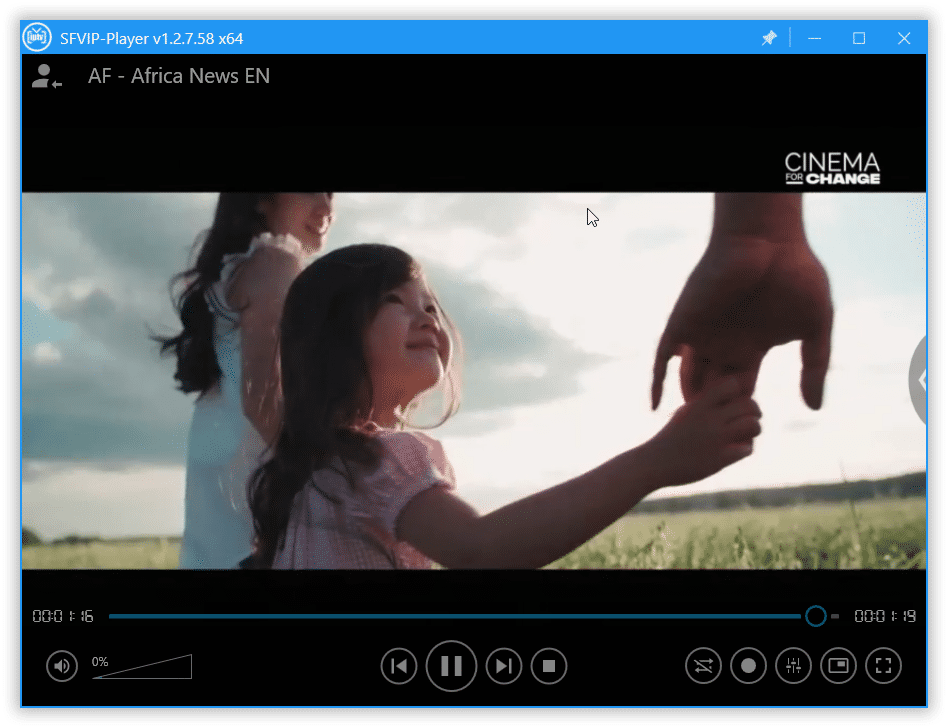Pin the player window on top
The height and width of the screenshot is (728, 948).
tap(768, 38)
